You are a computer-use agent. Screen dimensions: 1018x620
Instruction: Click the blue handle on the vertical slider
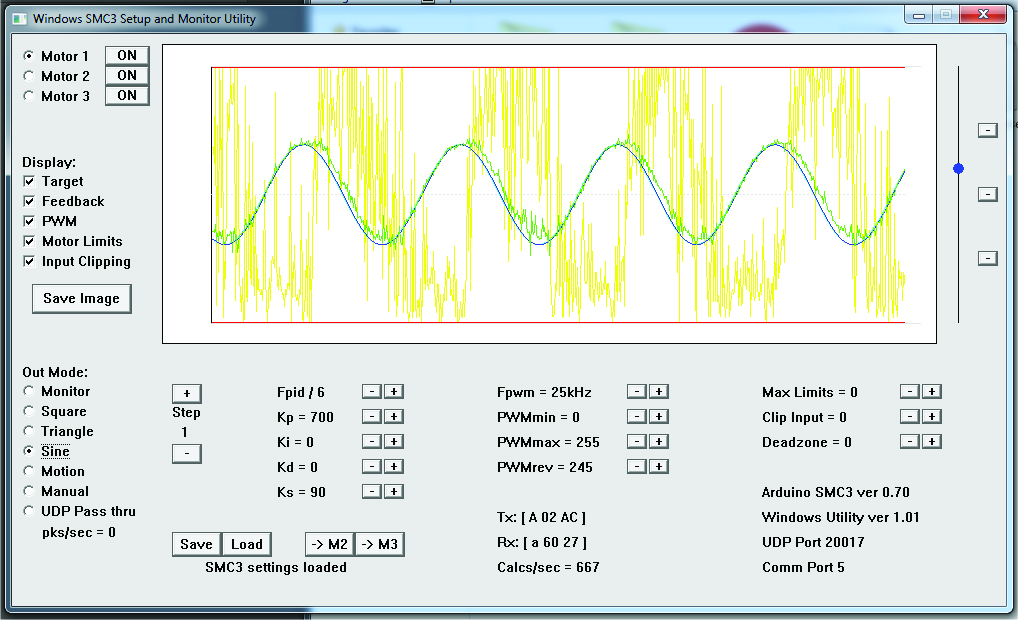pyautogui.click(x=958, y=169)
